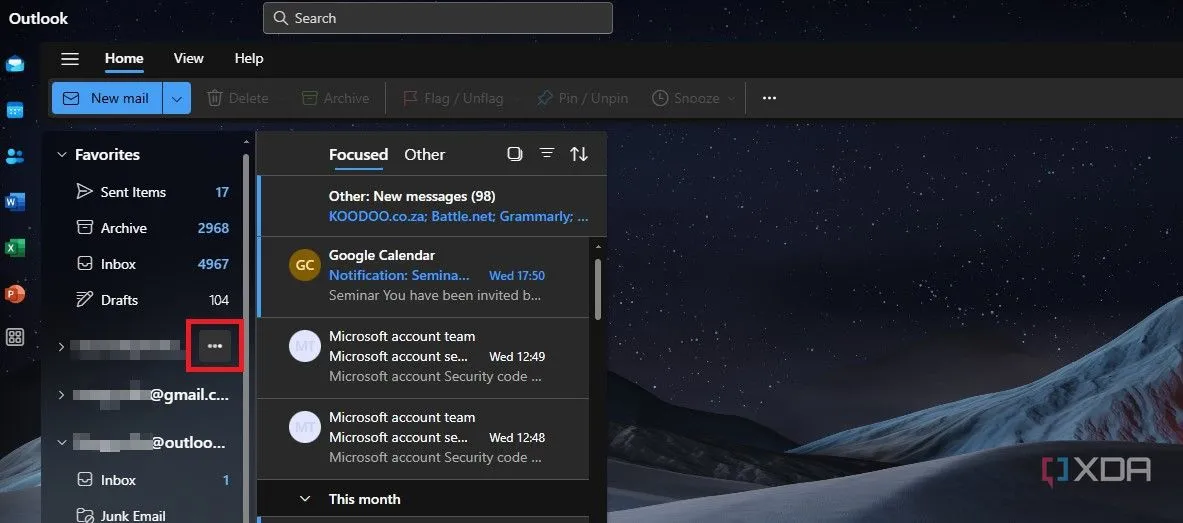Image resolution: width=1183 pixels, height=523 pixels.
Task: Open the Help tab
Action: tap(249, 58)
